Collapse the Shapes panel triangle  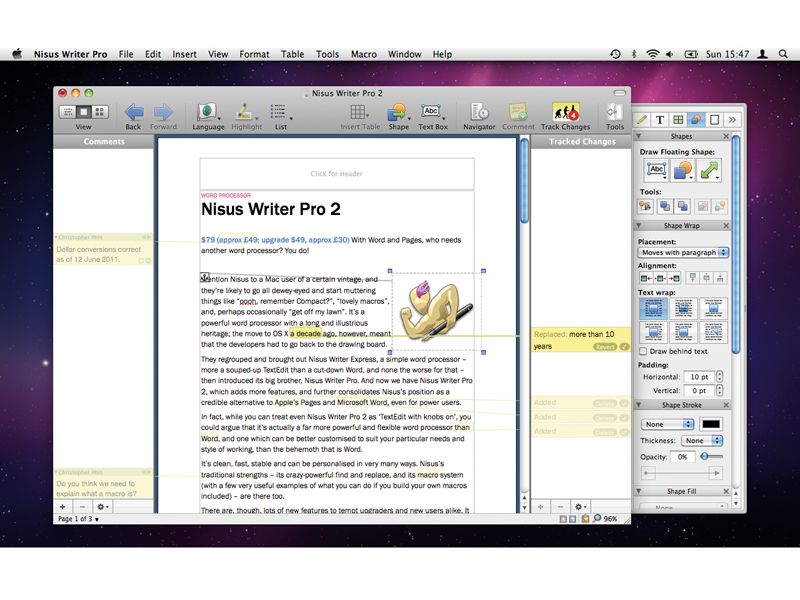(639, 136)
